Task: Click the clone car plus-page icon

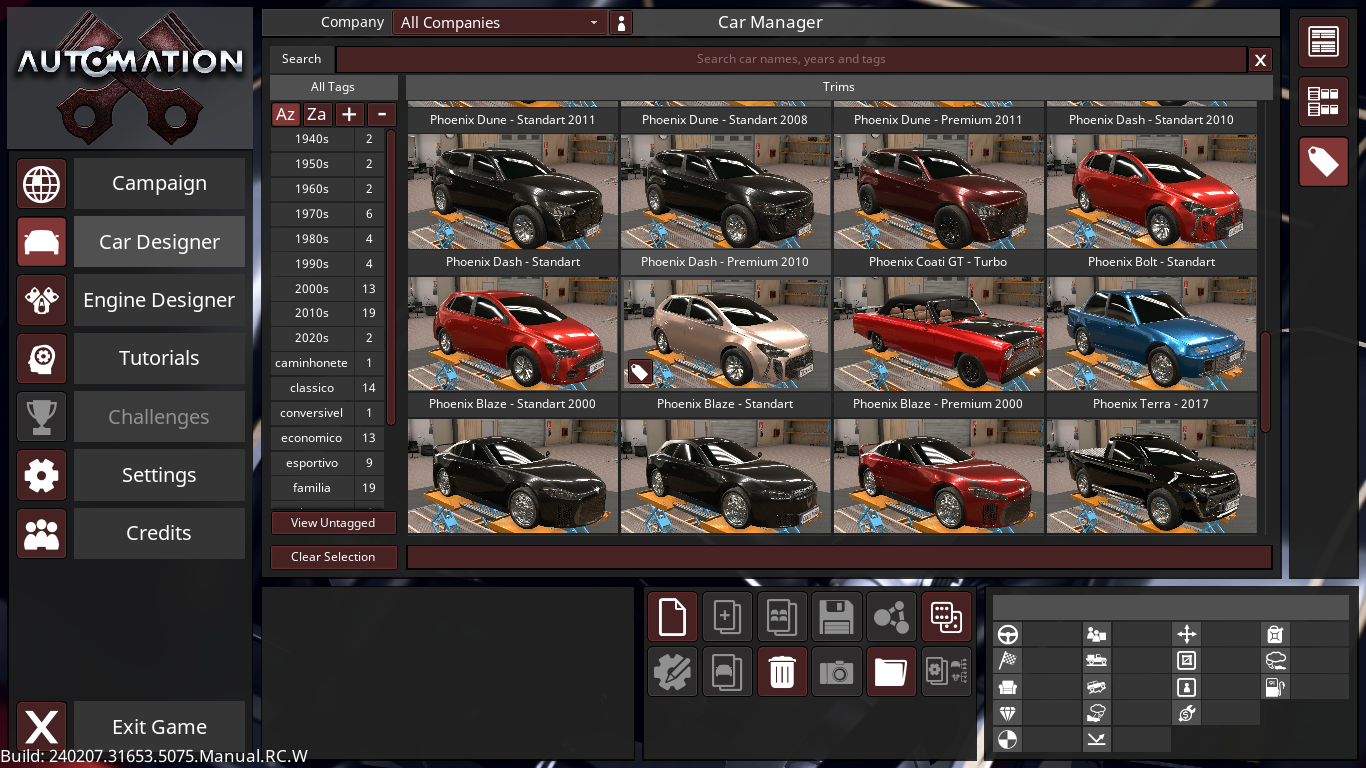Action: pos(727,616)
